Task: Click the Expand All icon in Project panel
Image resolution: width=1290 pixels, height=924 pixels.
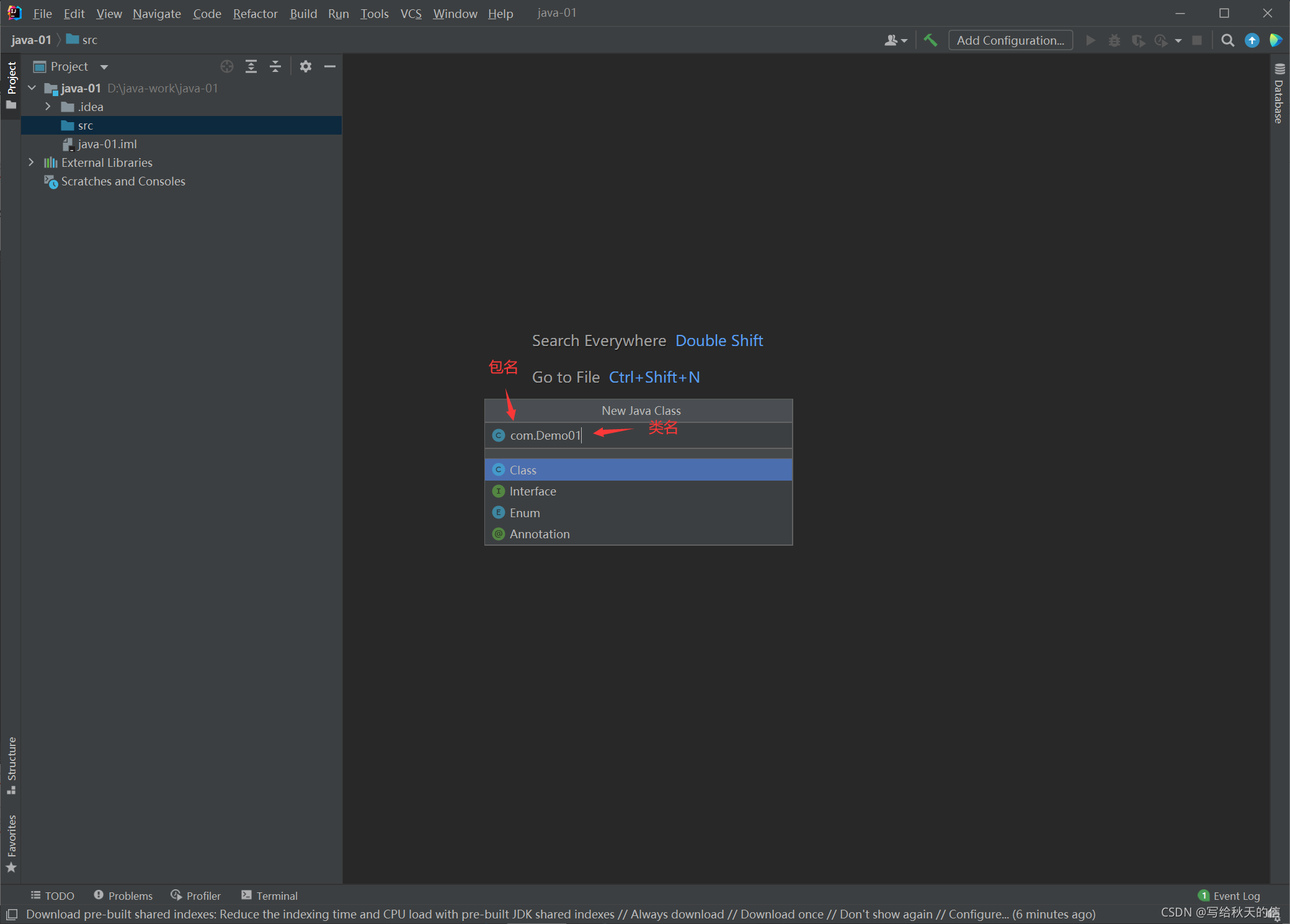Action: (251, 66)
